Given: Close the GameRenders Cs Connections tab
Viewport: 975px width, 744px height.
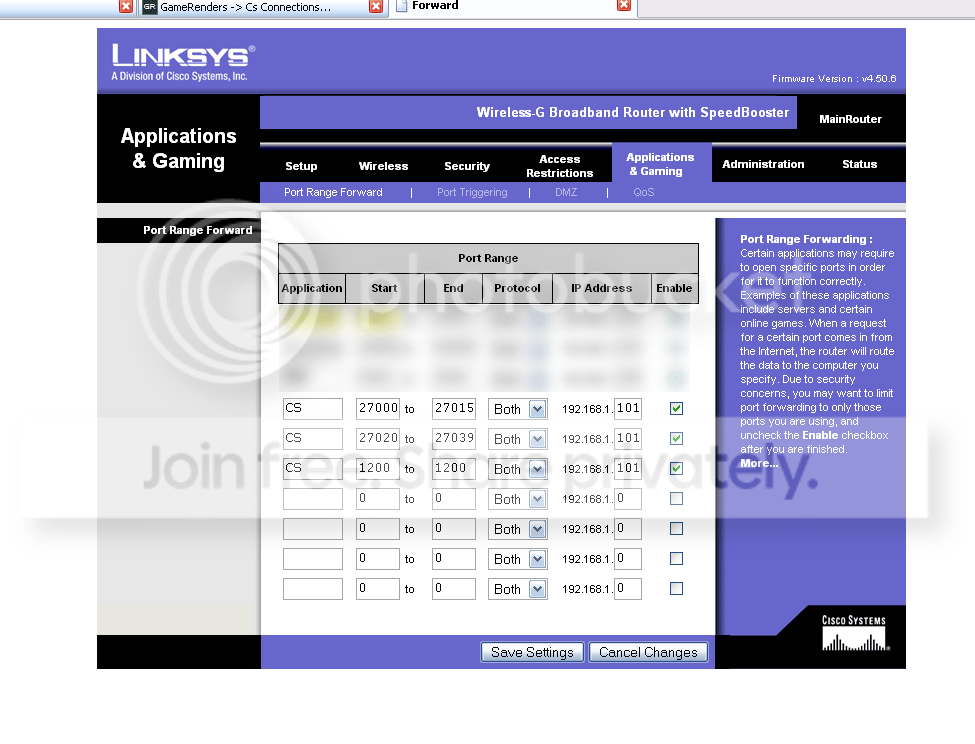Looking at the screenshot, I should (376, 6).
